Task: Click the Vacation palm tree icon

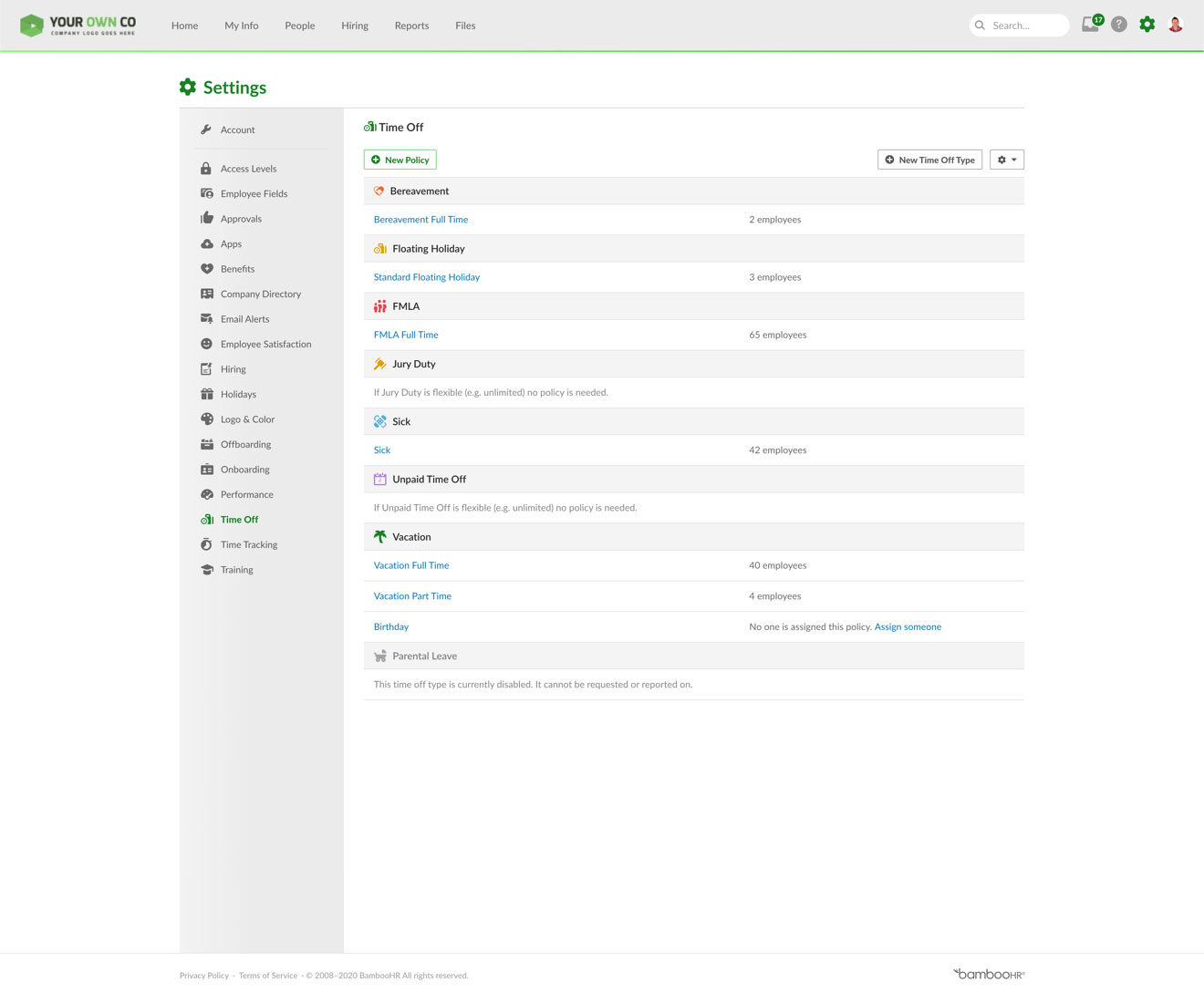Action: pos(380,537)
